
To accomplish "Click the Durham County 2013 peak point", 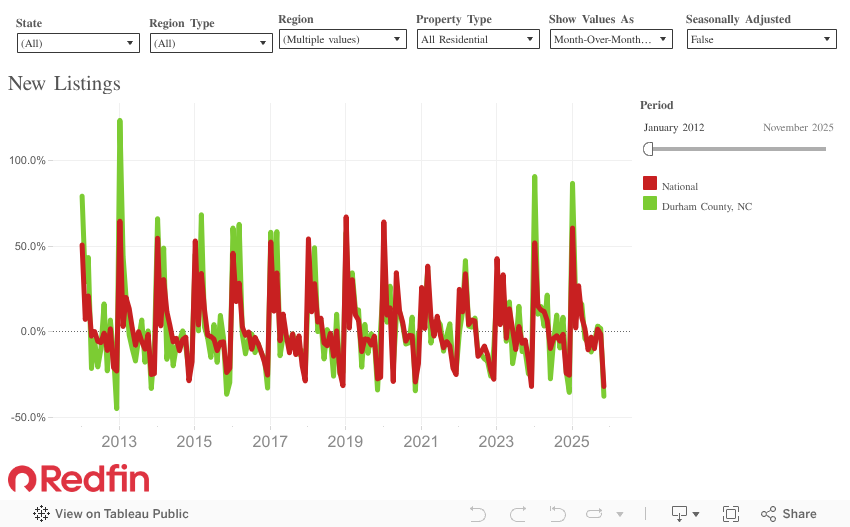I will tap(120, 122).
